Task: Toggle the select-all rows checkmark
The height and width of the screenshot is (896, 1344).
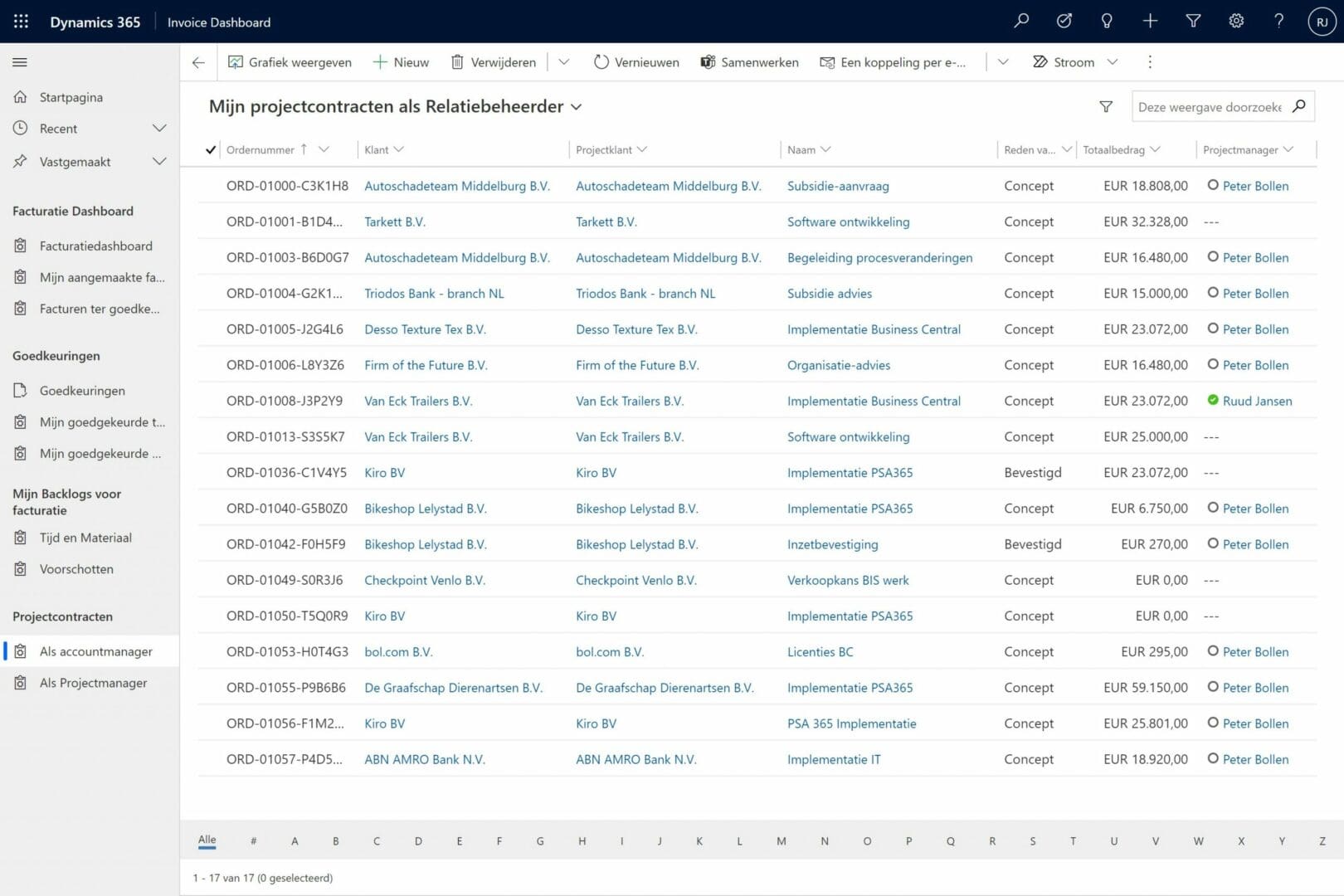Action: tap(211, 150)
